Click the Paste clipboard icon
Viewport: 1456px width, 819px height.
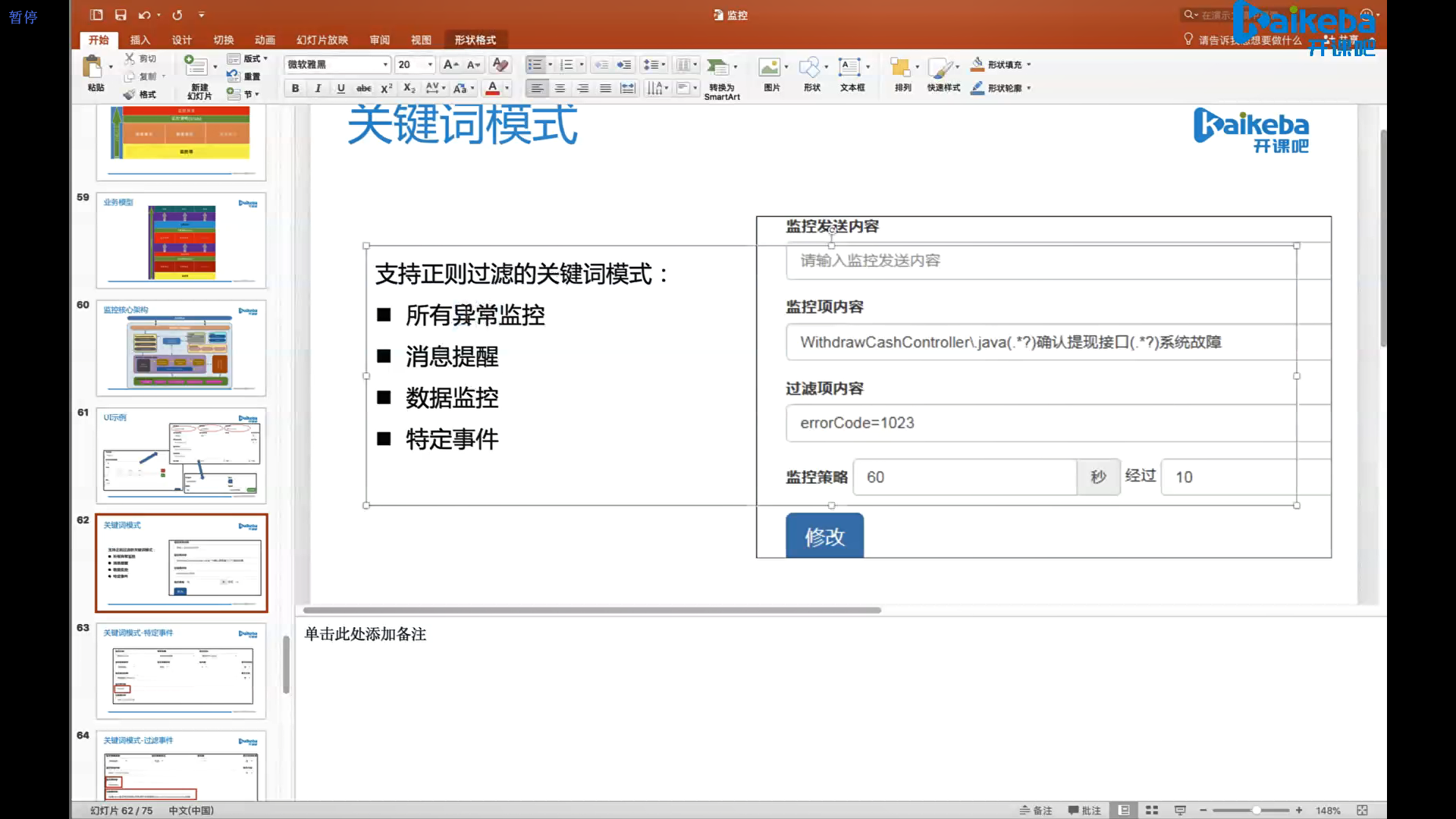93,67
